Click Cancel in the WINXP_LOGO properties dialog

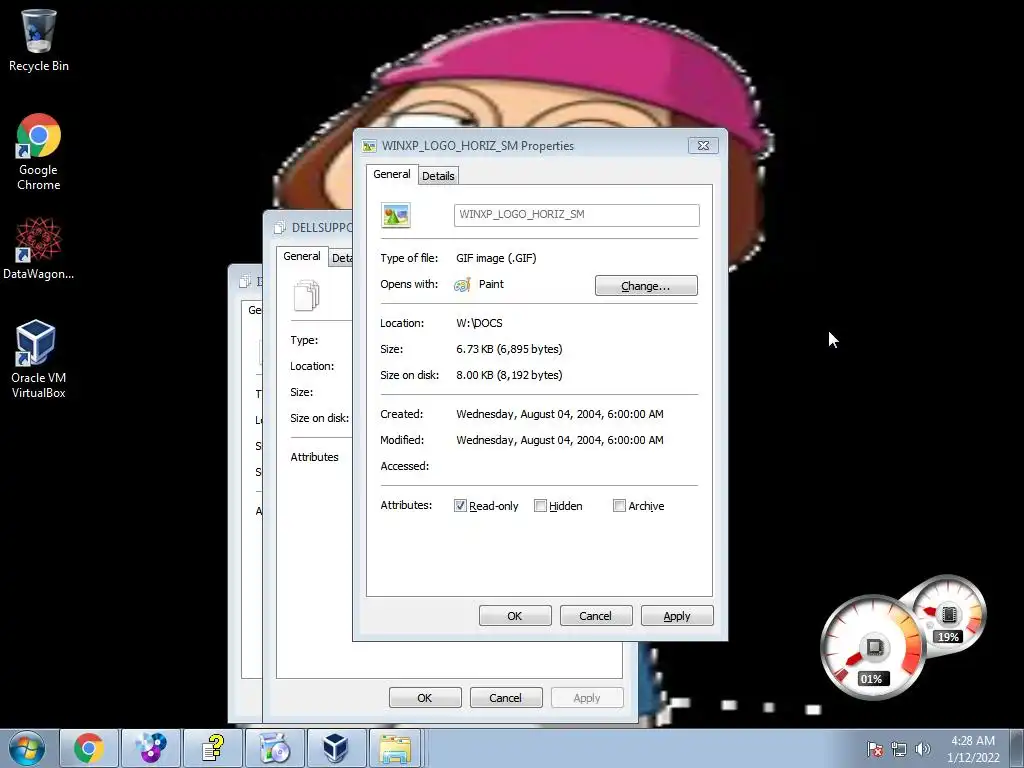[596, 616]
